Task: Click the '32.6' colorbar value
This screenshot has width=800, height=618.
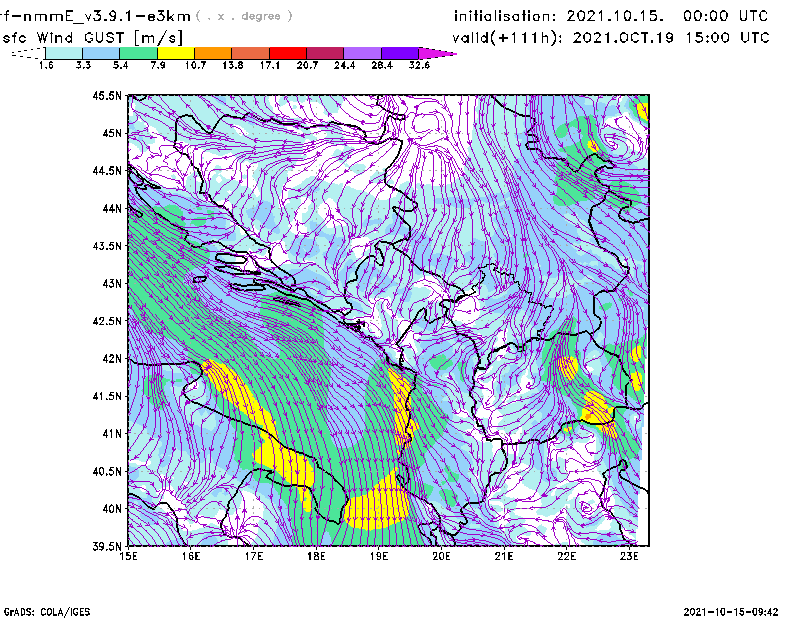Action: [419, 65]
